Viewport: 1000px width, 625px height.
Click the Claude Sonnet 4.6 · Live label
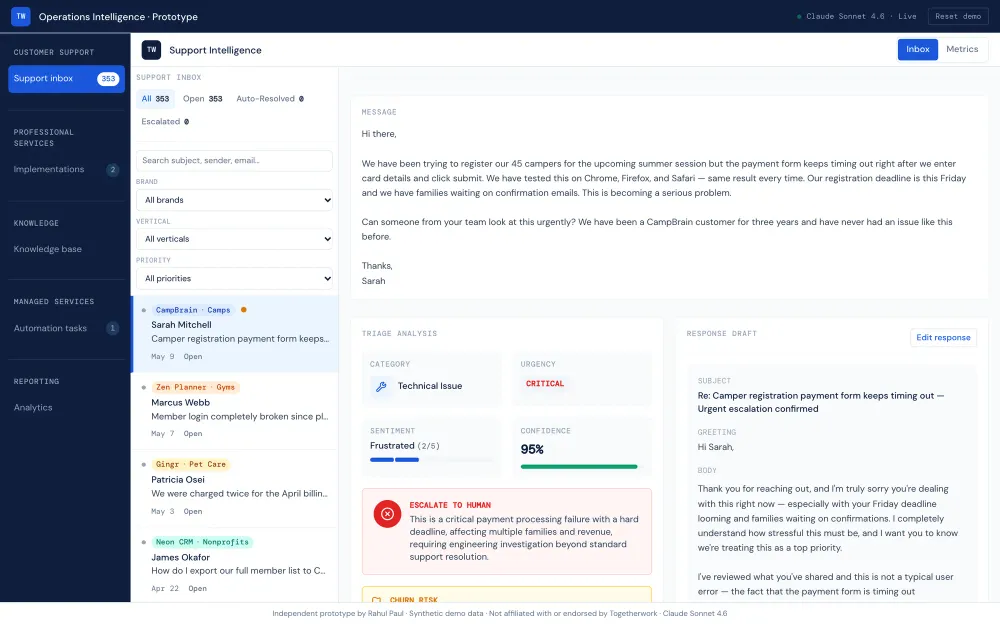click(861, 17)
